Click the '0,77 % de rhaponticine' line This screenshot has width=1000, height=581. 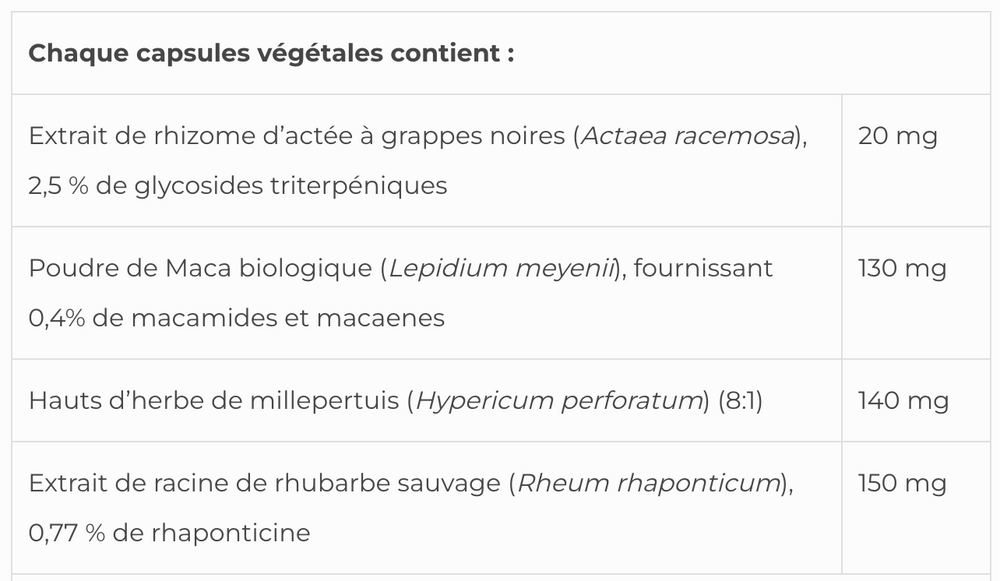tap(169, 533)
